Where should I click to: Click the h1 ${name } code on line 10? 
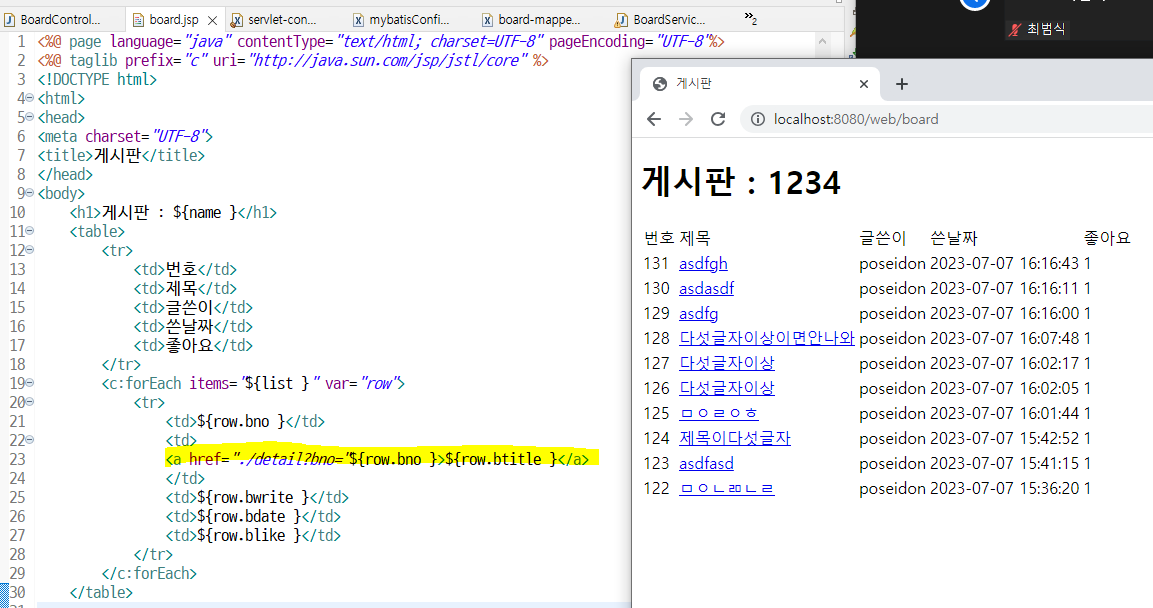click(x=174, y=212)
